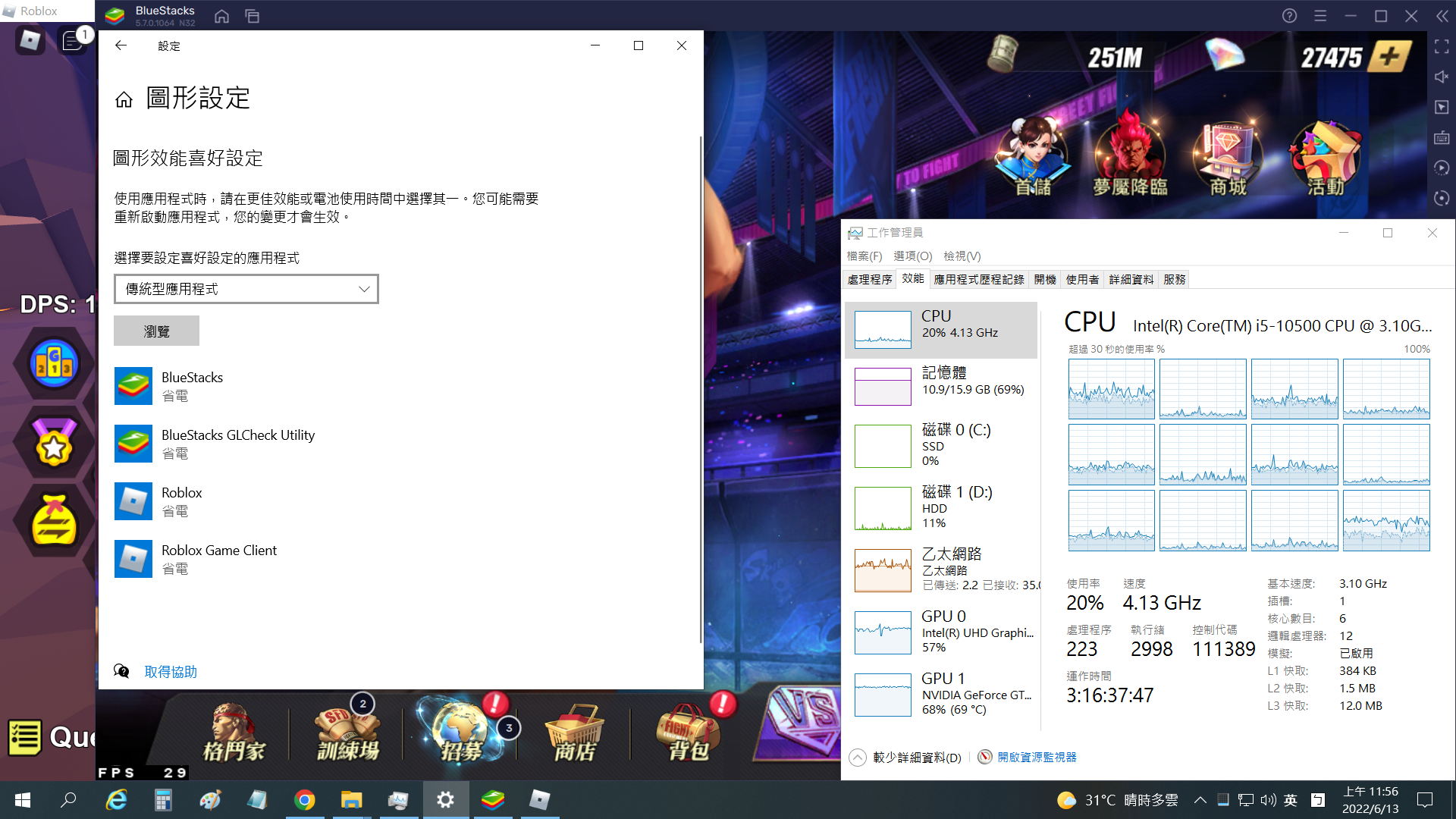The height and width of the screenshot is (819, 1456).
Task: Collapse BlueStacks side toolbar double-arrow
Action: (1442, 16)
